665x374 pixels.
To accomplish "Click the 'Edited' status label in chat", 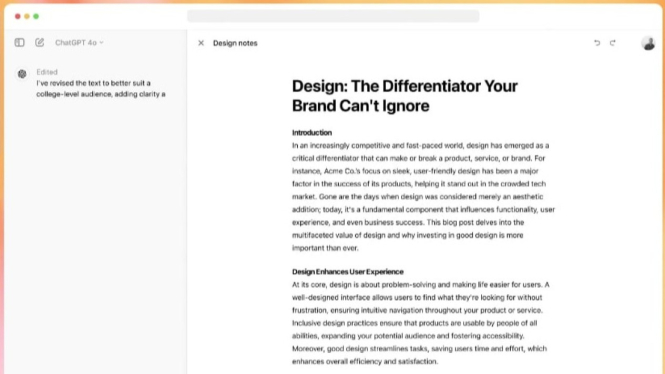I will (x=47, y=72).
